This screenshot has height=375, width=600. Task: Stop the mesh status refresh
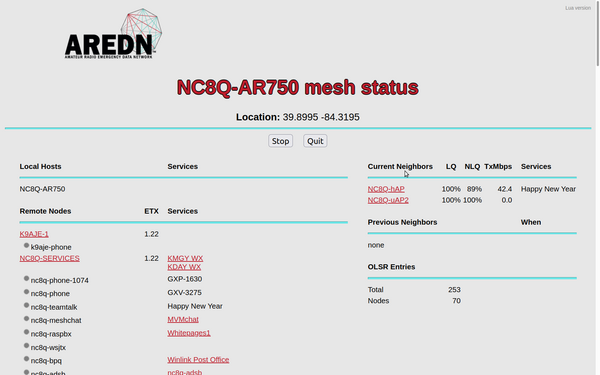(x=280, y=141)
